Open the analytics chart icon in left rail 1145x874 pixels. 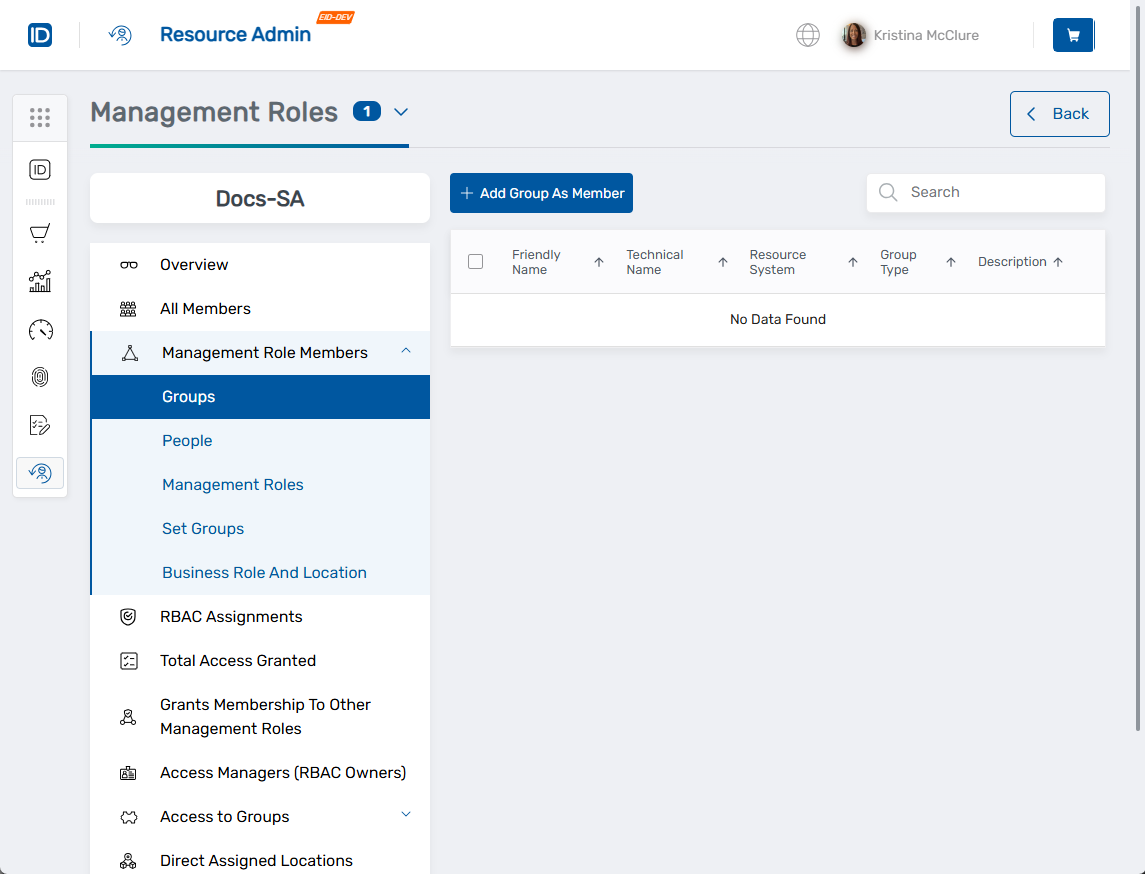click(40, 282)
